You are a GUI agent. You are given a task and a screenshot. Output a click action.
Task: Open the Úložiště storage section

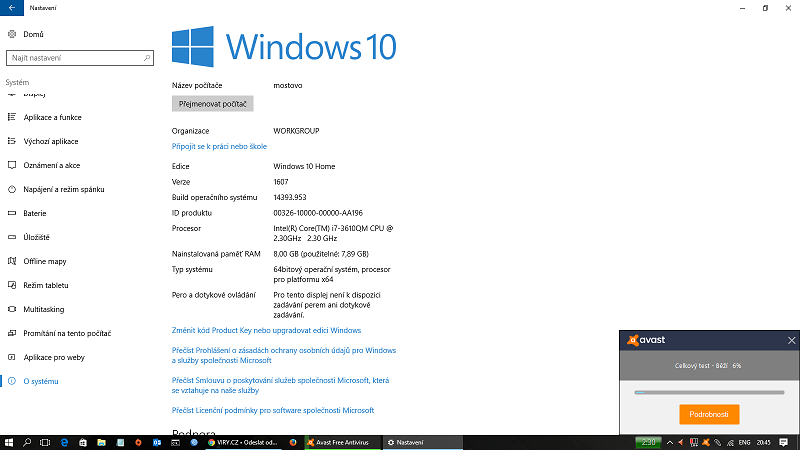point(36,237)
